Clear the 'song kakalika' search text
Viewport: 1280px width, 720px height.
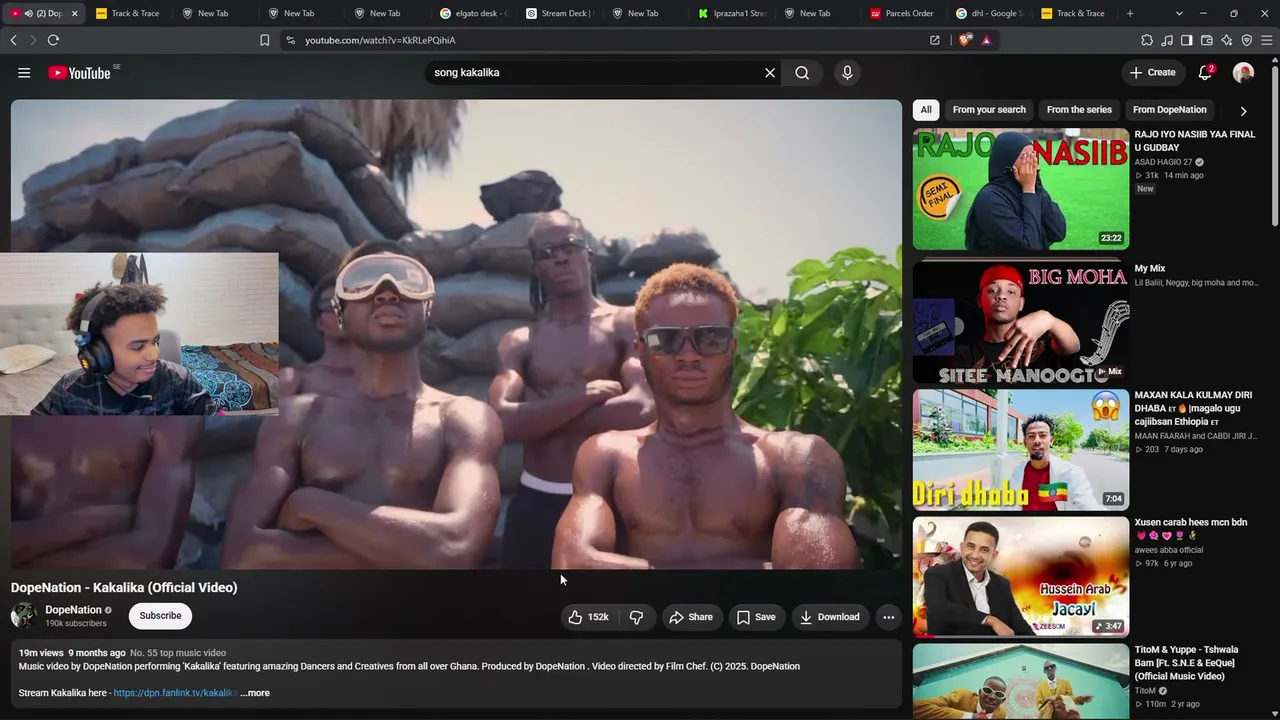pyautogui.click(x=770, y=73)
